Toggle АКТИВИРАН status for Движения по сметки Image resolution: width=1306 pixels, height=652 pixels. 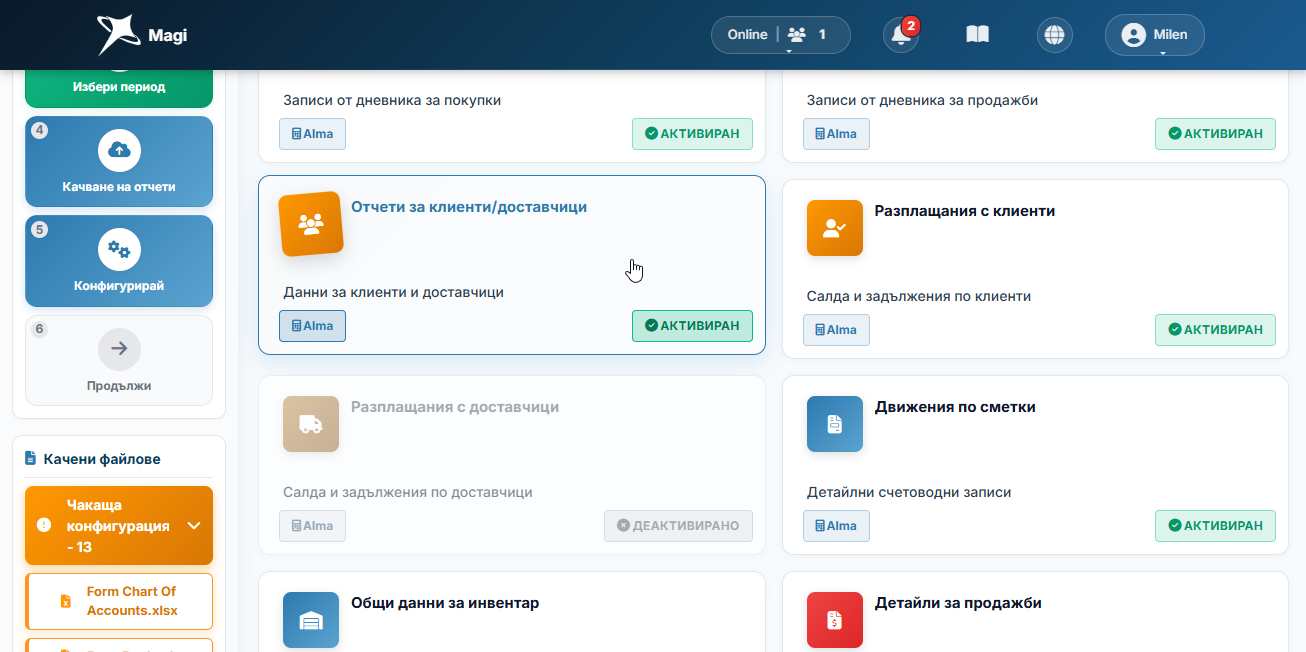tap(1215, 526)
